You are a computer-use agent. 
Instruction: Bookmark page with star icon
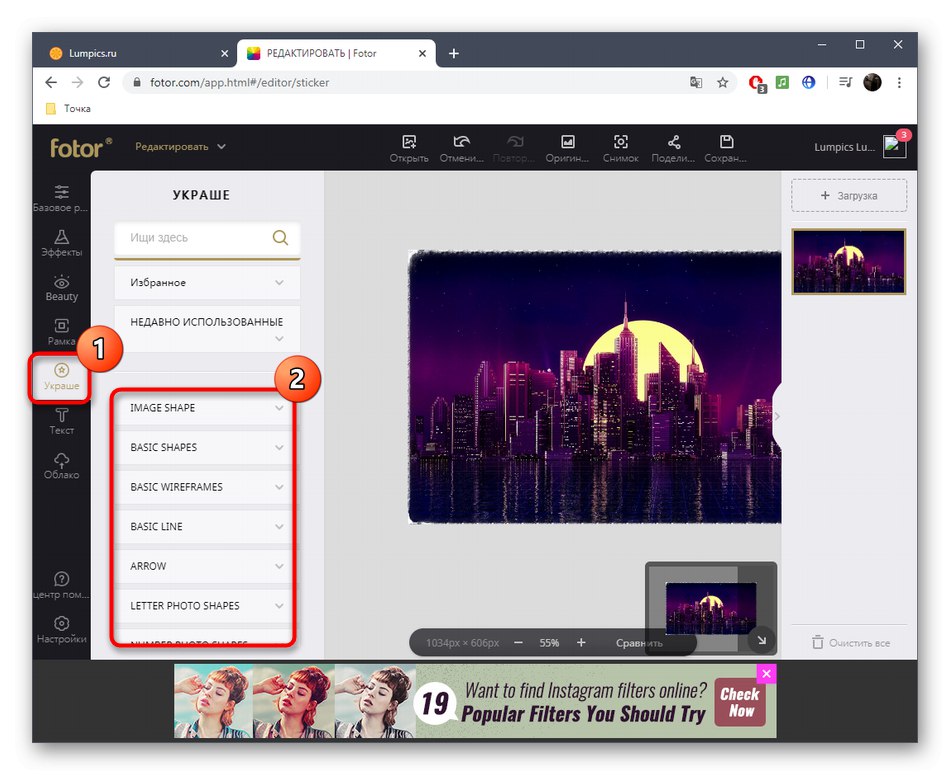tap(722, 82)
